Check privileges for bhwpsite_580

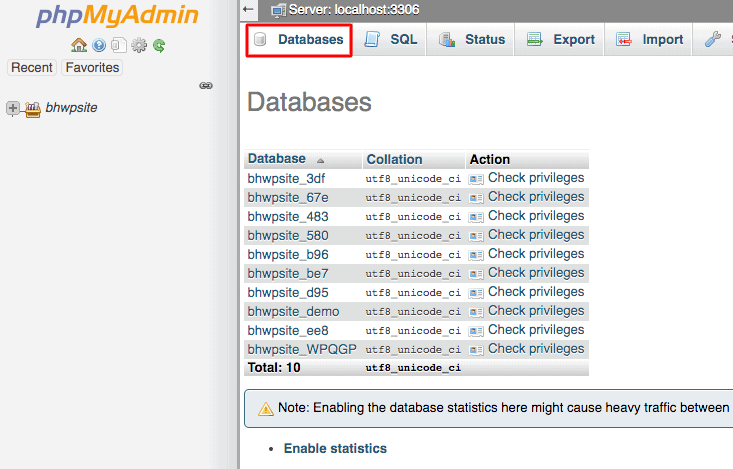(536, 235)
